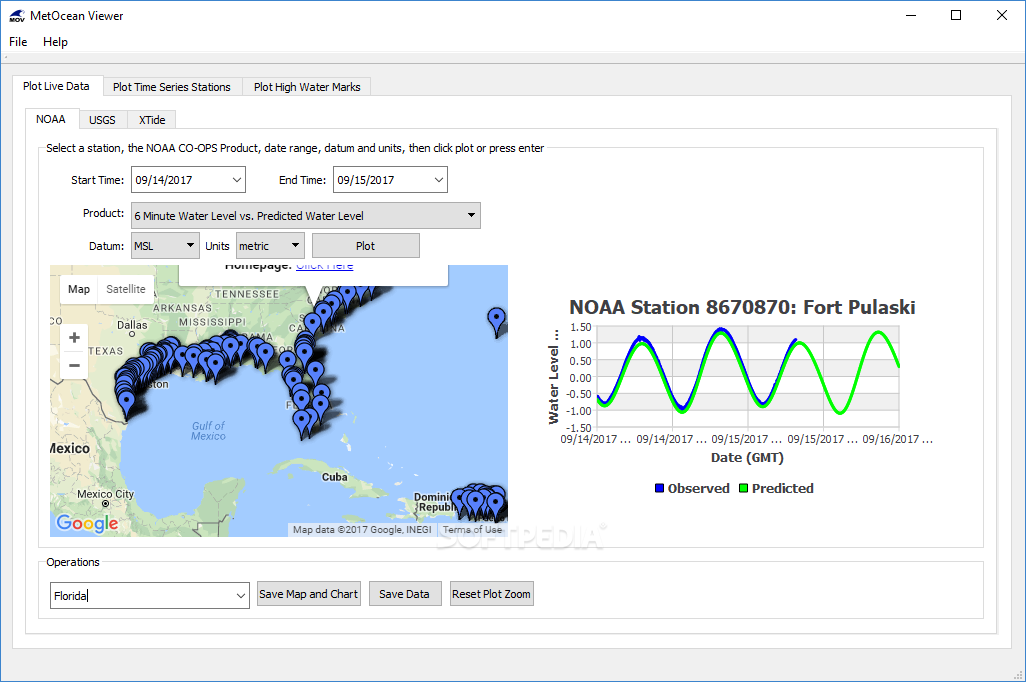Click the Save Data button

405,594
